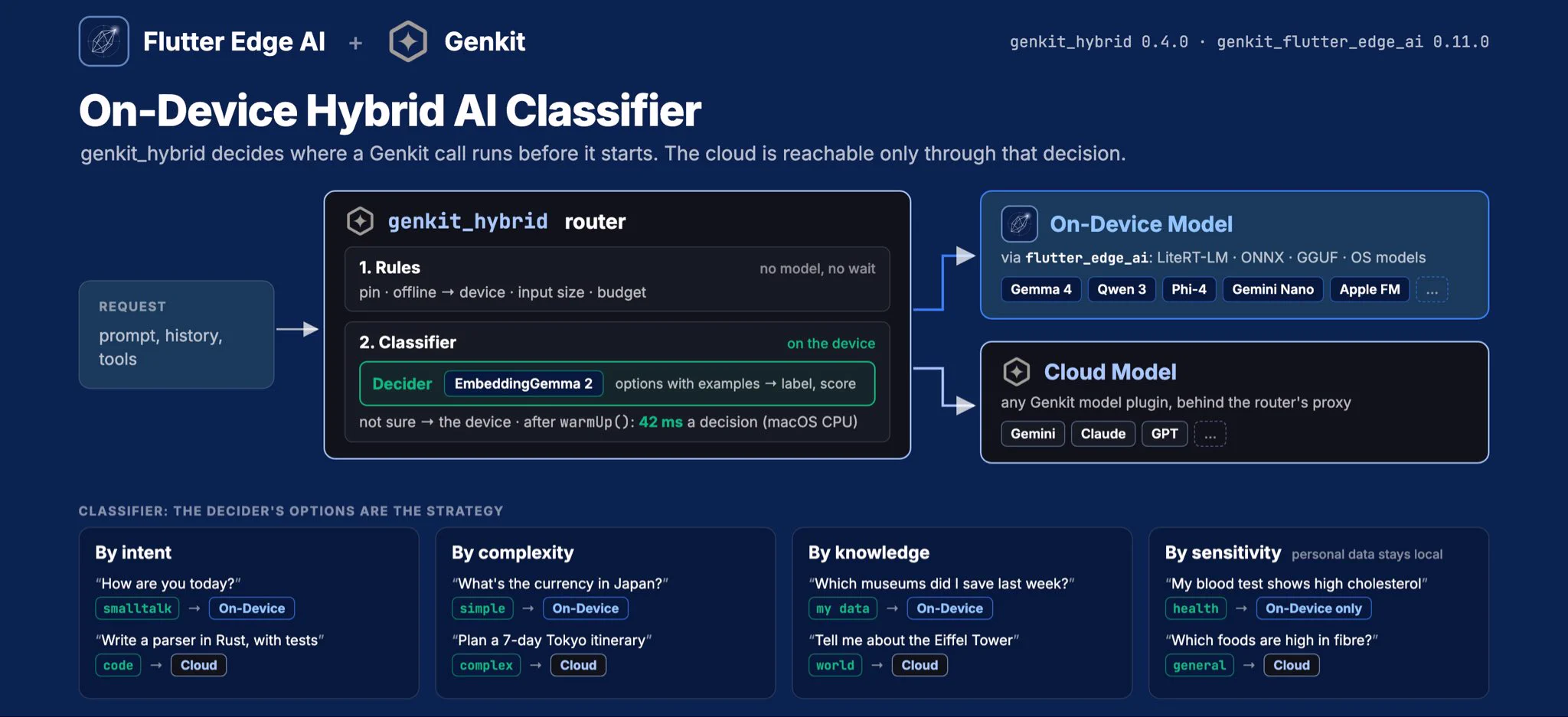Click the hexagon icon beside genkit_hybrid router
Screen dimensions: 1568x717
[x=360, y=221]
